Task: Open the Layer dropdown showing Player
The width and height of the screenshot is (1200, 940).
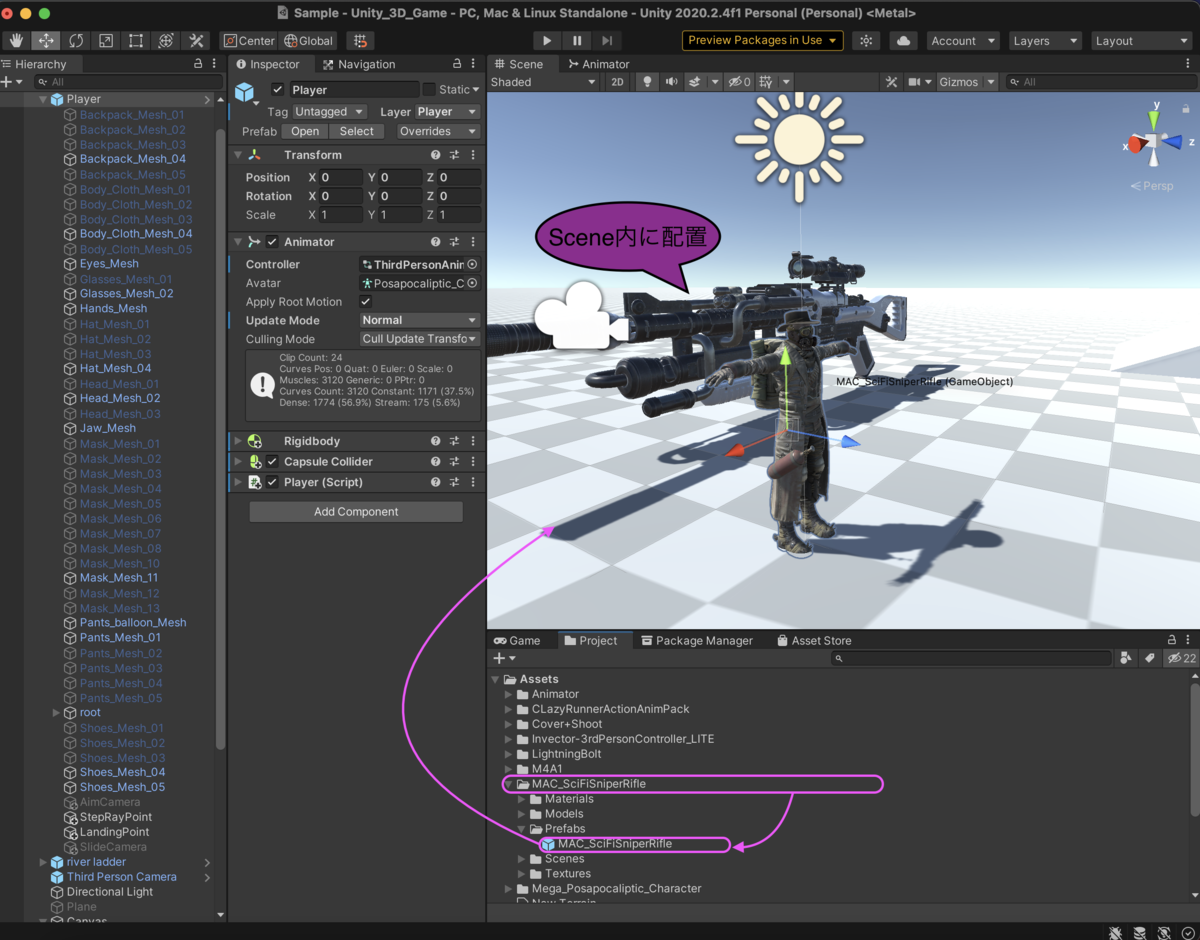Action: (447, 112)
